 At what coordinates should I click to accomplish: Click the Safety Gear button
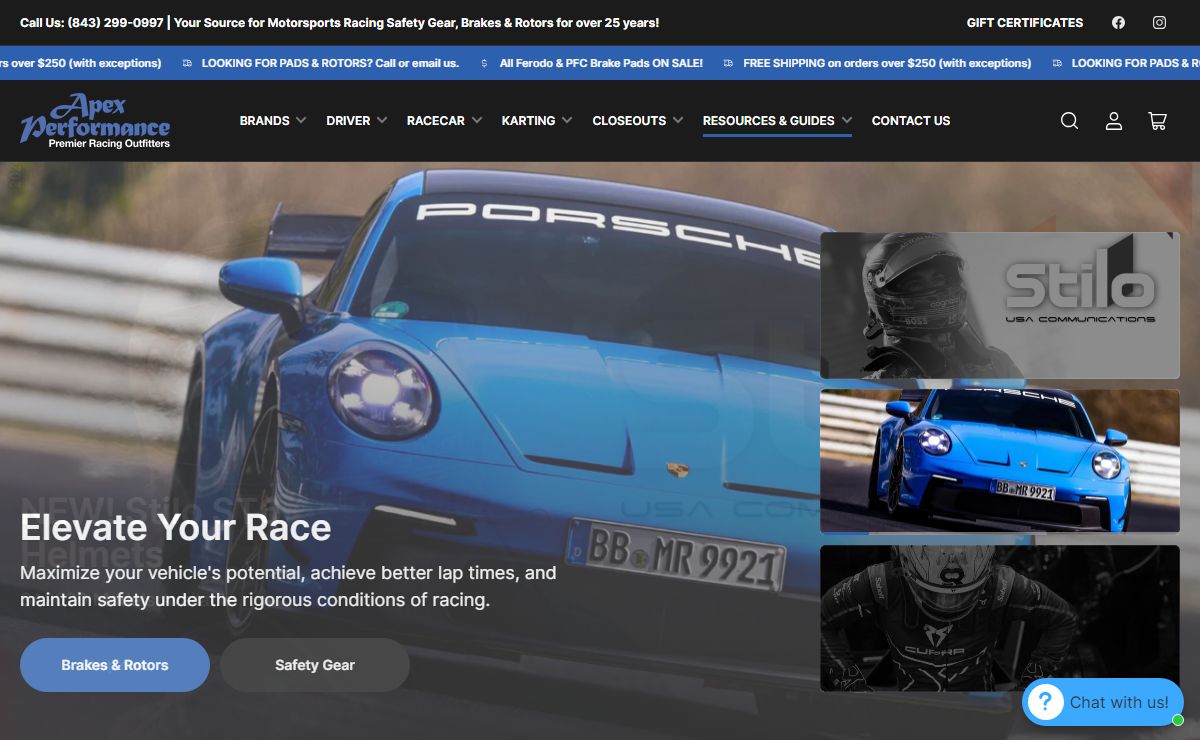315,665
